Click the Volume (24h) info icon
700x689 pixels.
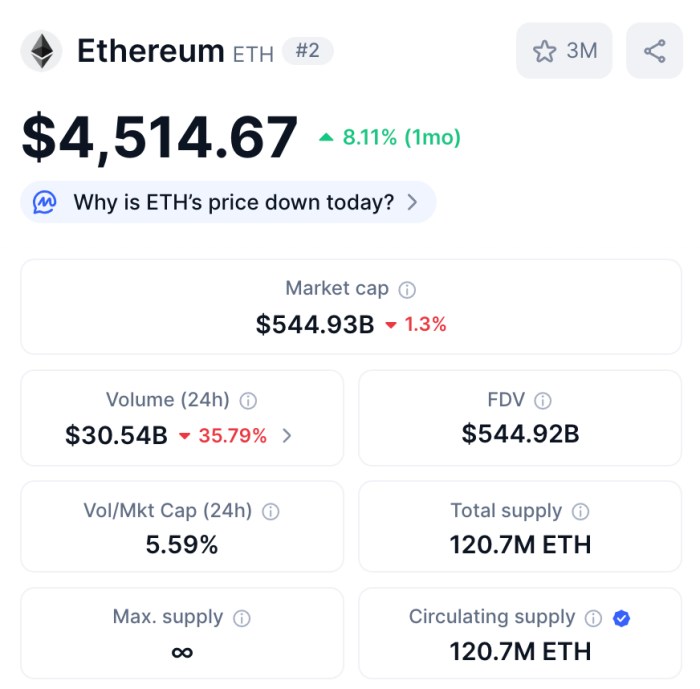(x=248, y=401)
